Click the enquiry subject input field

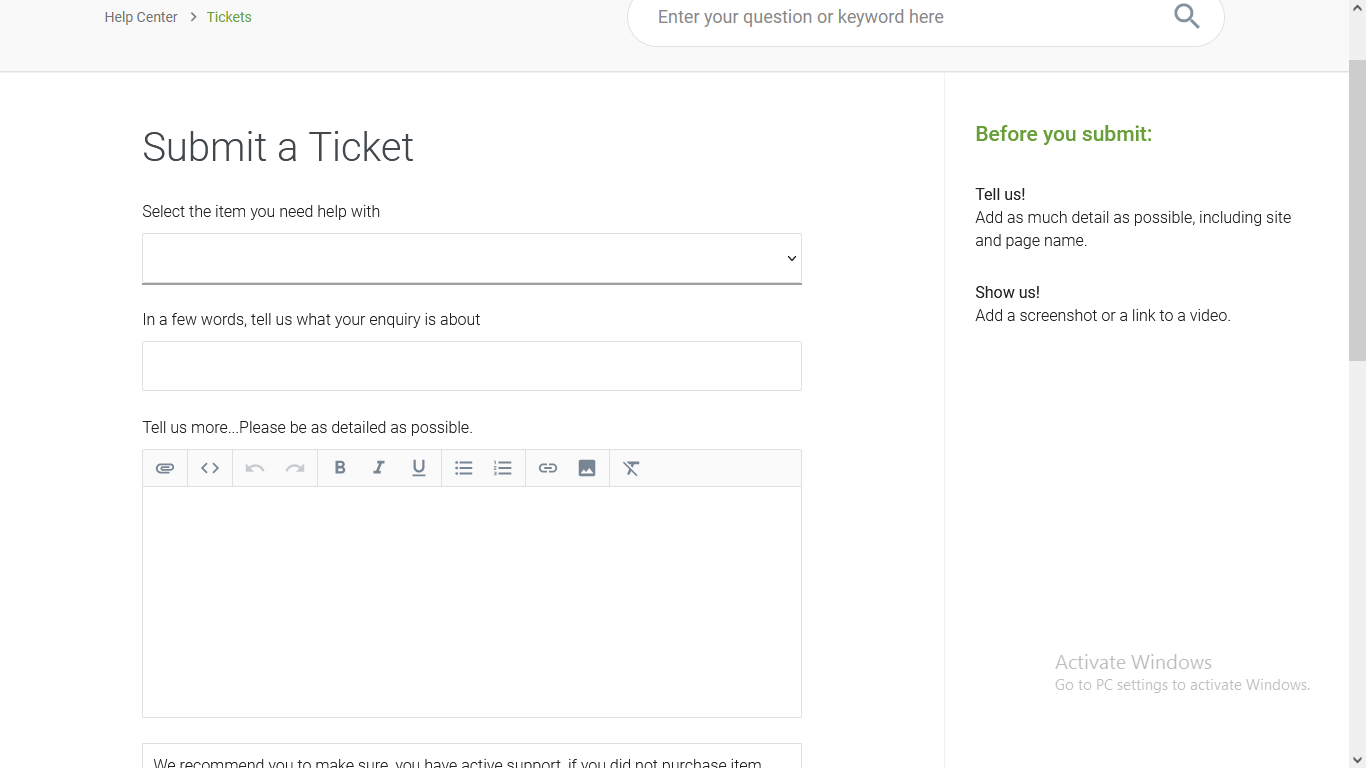click(x=472, y=366)
